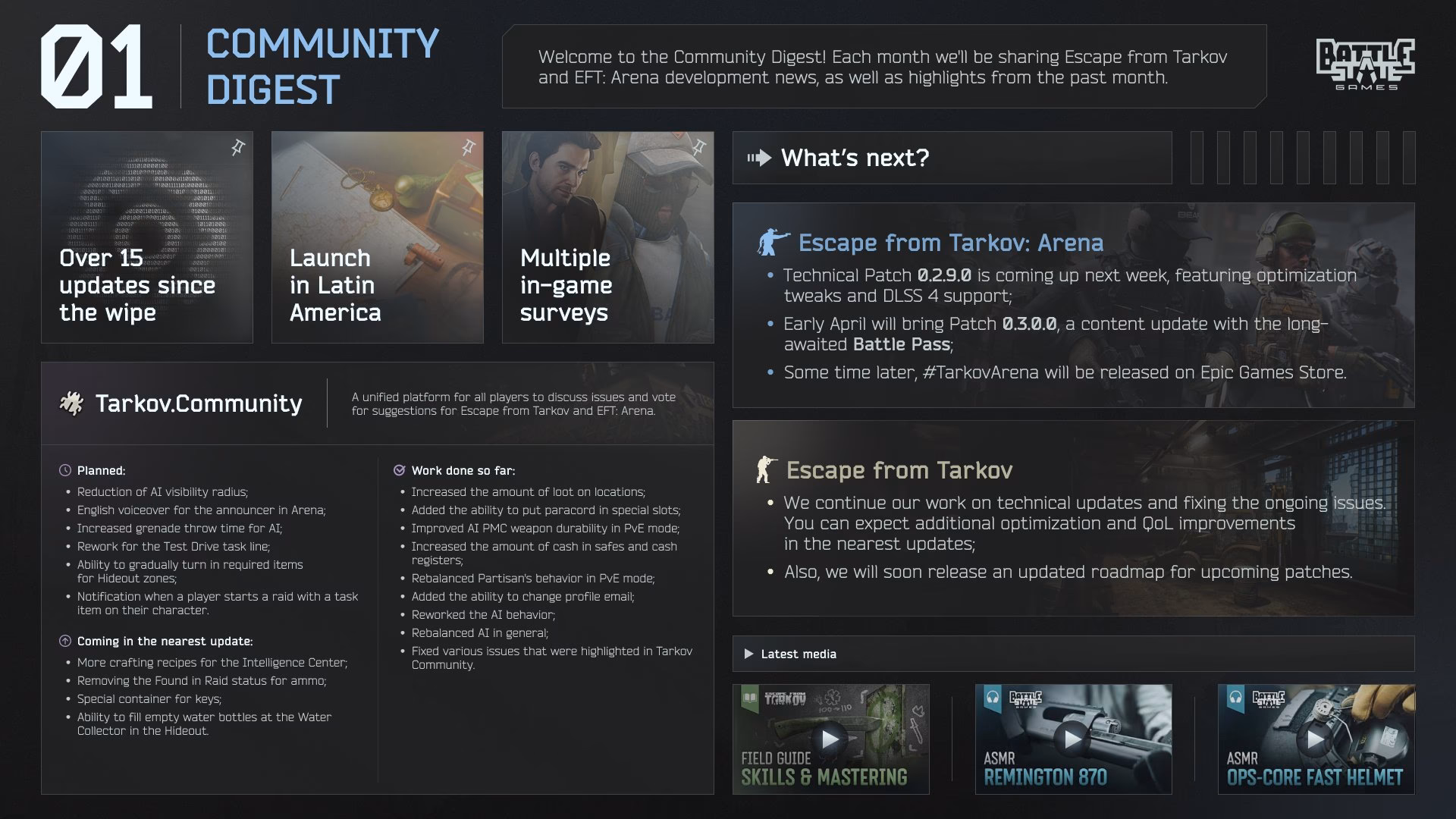
Task: Click the Arena shooter silhouette icon
Action: point(773,243)
